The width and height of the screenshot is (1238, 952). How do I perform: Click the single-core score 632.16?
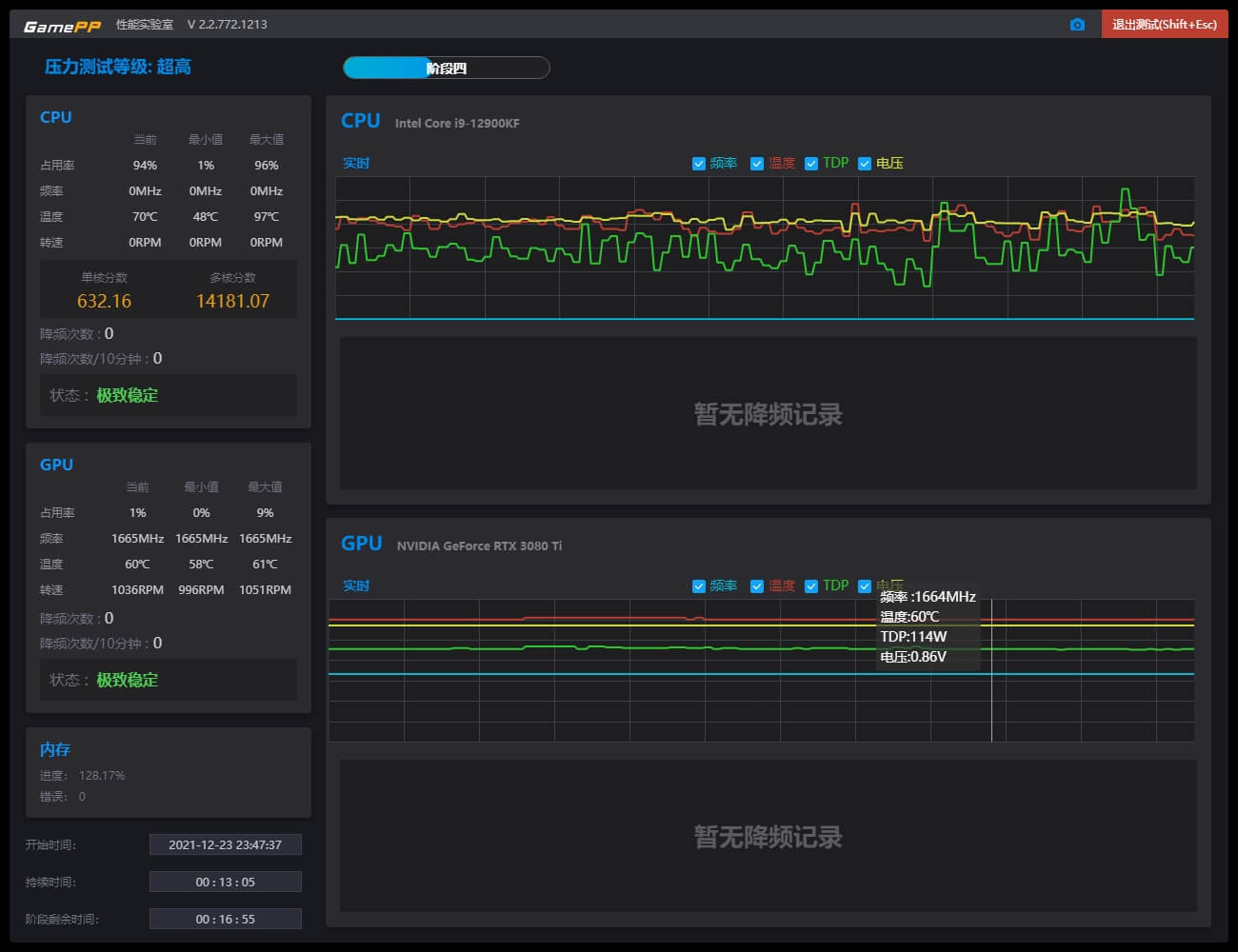(105, 301)
